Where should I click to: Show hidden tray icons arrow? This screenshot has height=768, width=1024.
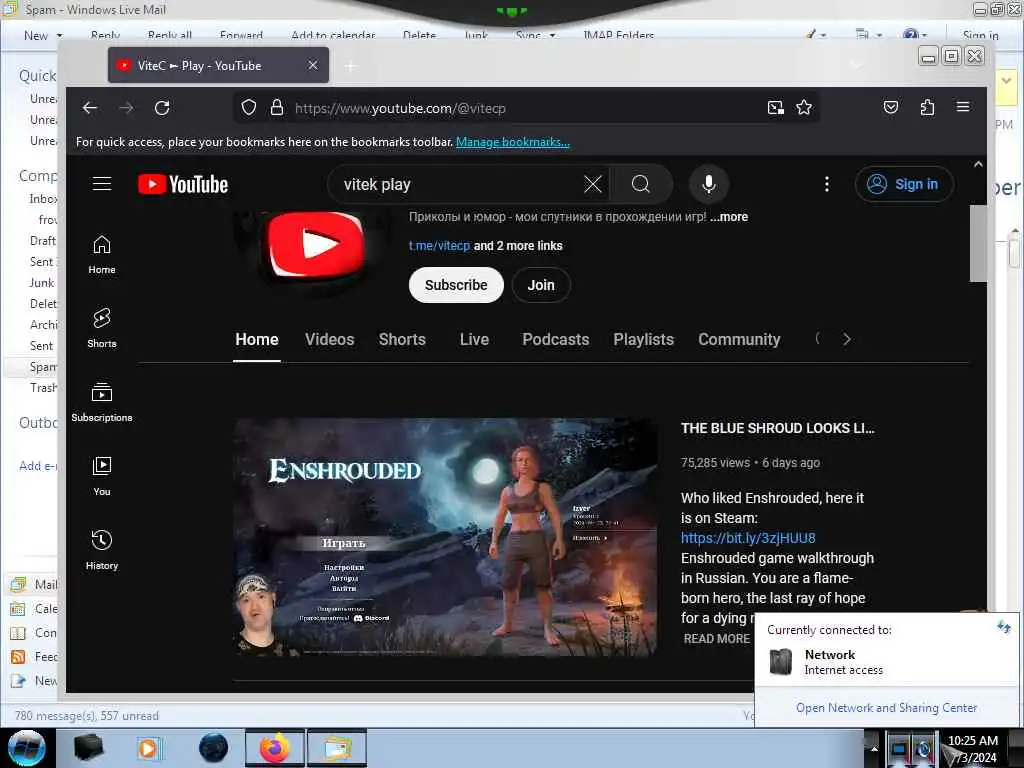pos(874,748)
